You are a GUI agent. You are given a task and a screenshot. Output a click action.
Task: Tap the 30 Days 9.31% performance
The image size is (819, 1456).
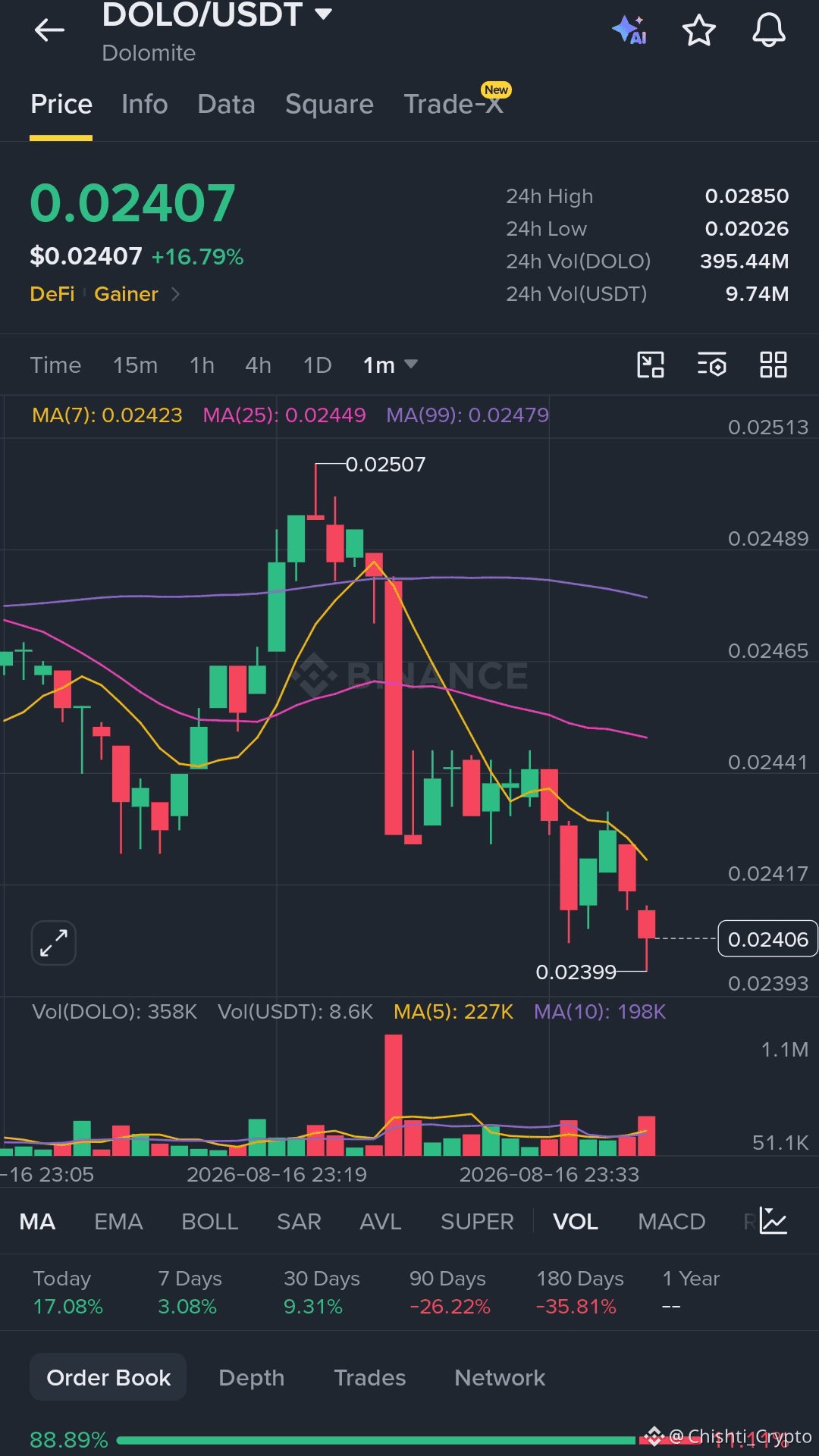pyautogui.click(x=322, y=1292)
